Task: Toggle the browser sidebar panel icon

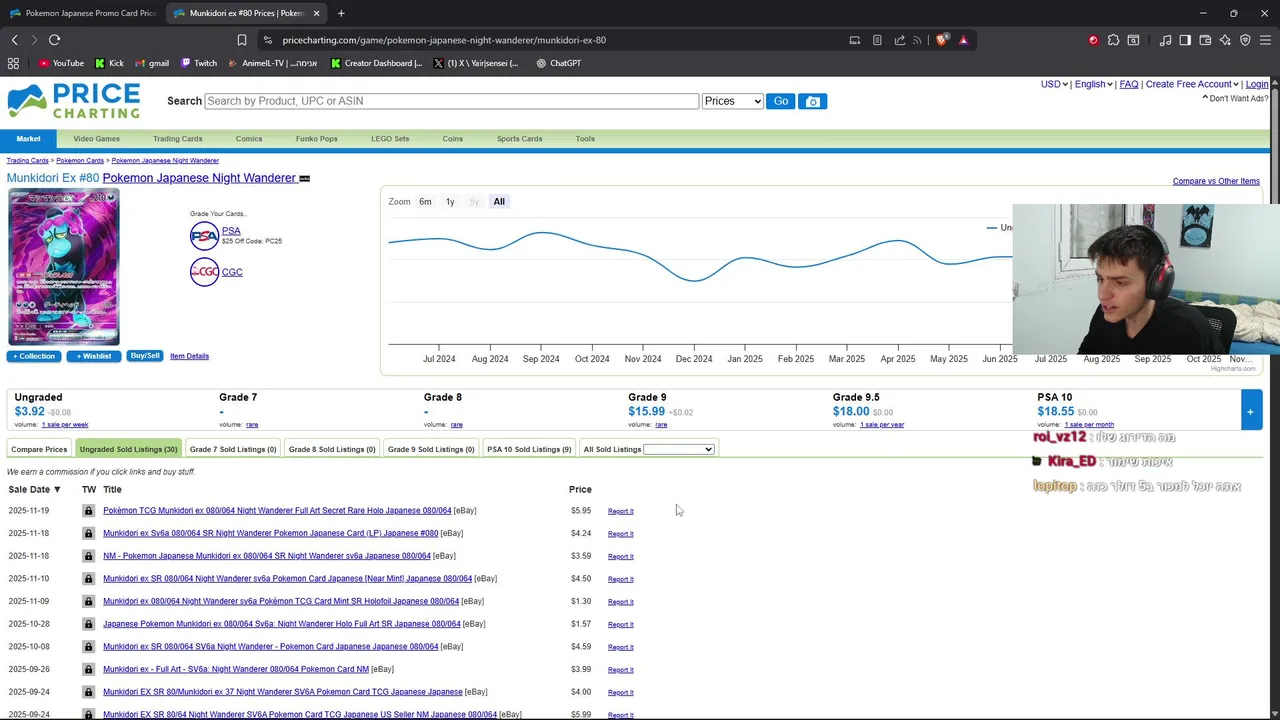Action: click(x=1185, y=40)
